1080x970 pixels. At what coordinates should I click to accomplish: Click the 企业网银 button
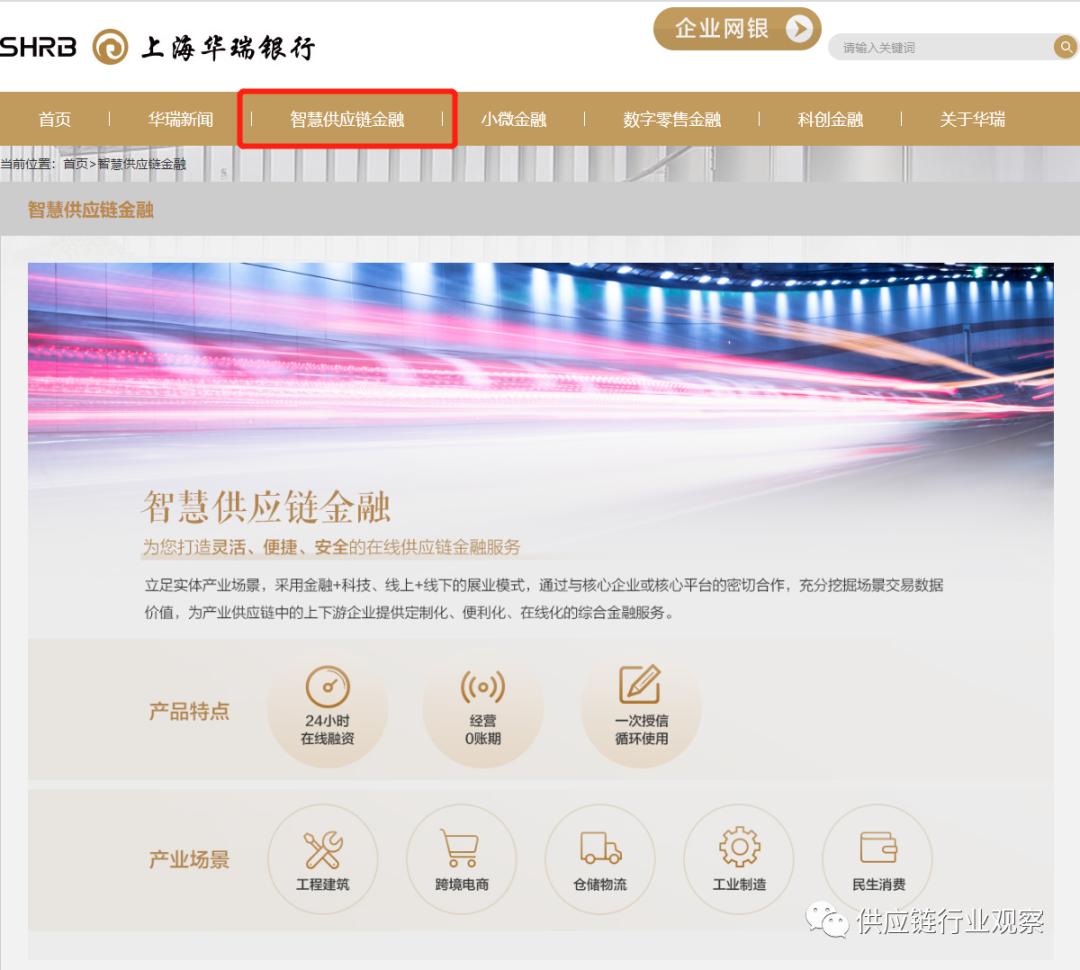pyautogui.click(x=737, y=29)
